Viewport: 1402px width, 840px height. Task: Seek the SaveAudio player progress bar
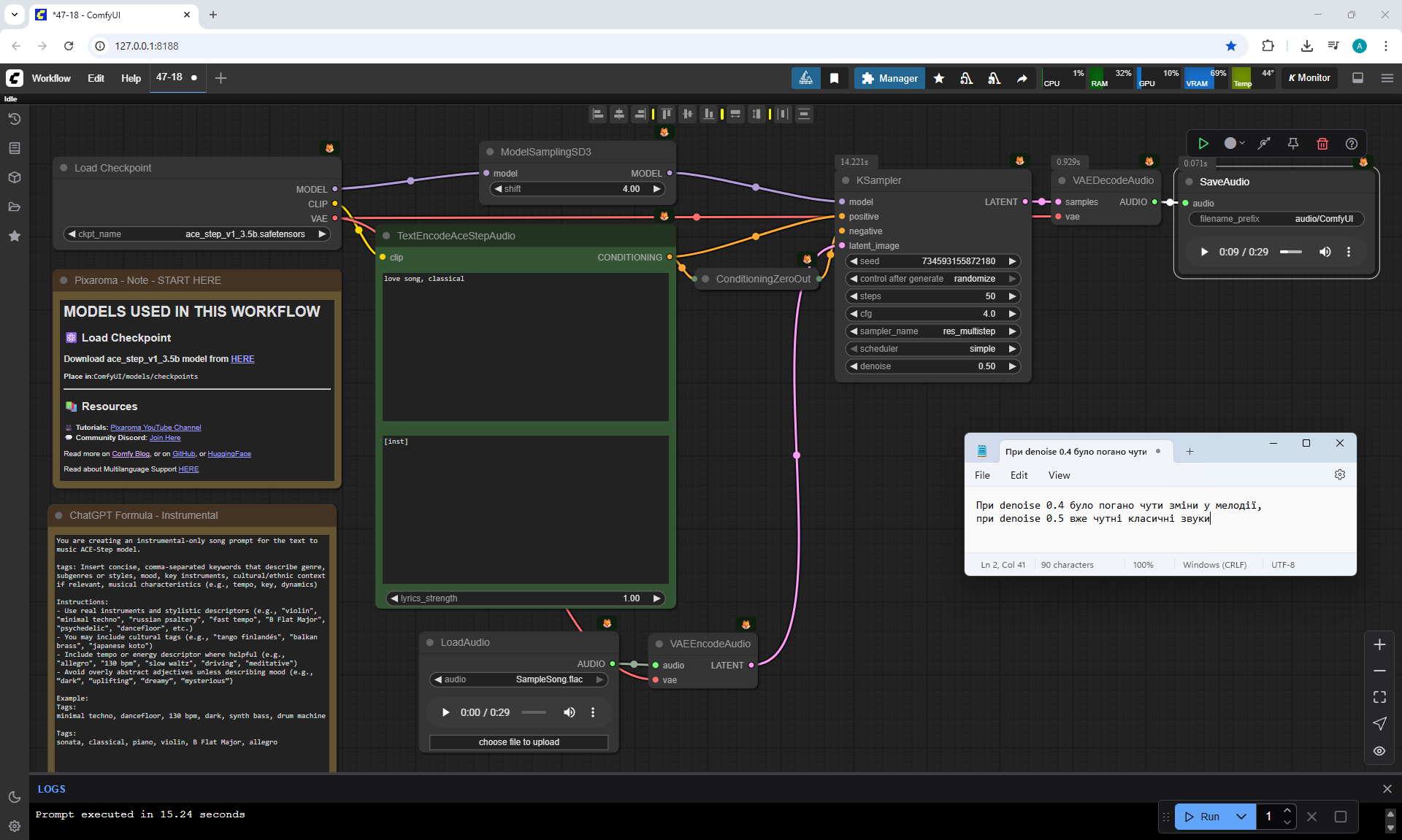[1290, 252]
